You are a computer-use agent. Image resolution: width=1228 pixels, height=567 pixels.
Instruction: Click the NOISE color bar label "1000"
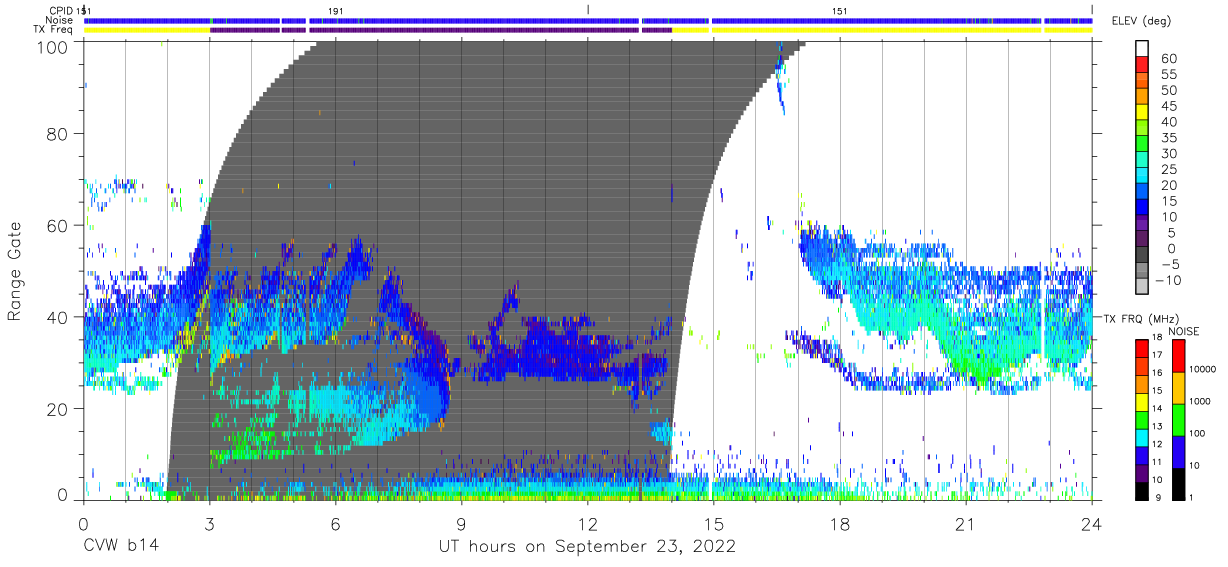(x=1202, y=401)
